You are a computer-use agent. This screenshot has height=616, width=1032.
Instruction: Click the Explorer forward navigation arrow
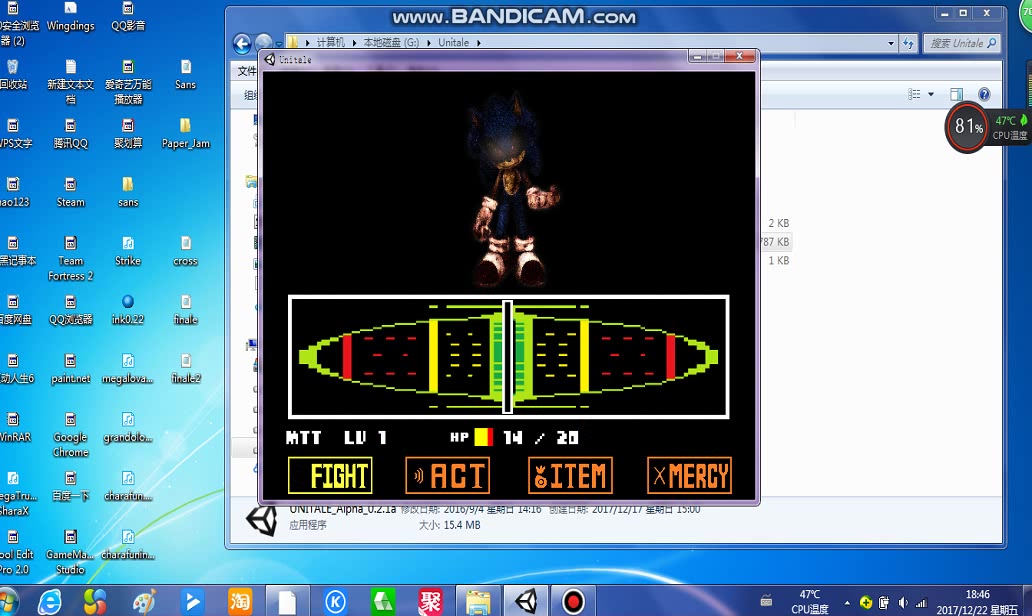(x=263, y=42)
